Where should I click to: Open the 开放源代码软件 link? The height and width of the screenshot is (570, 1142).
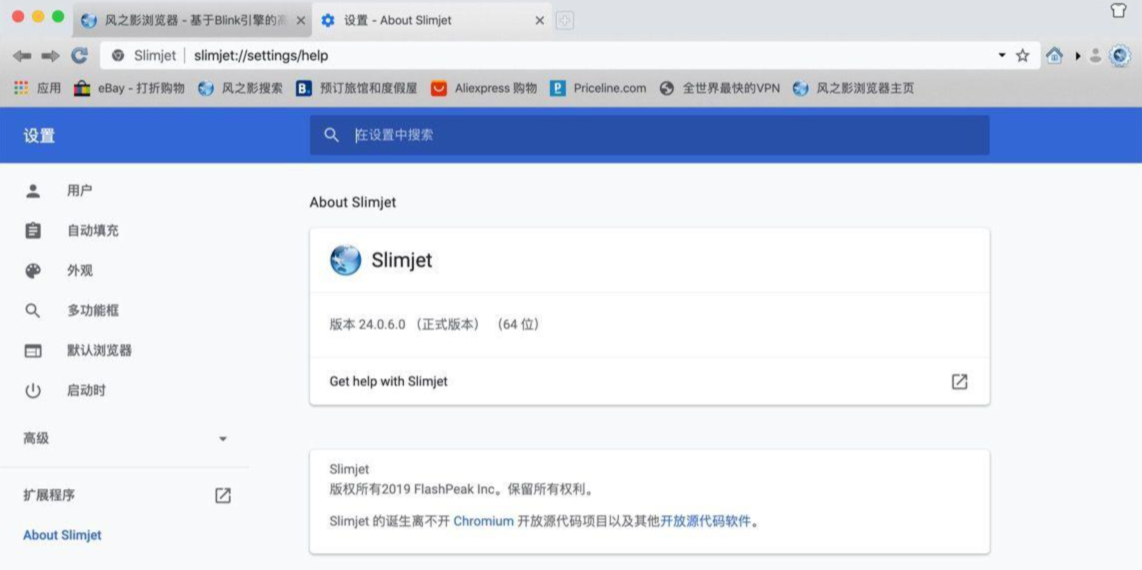pyautogui.click(x=706, y=521)
